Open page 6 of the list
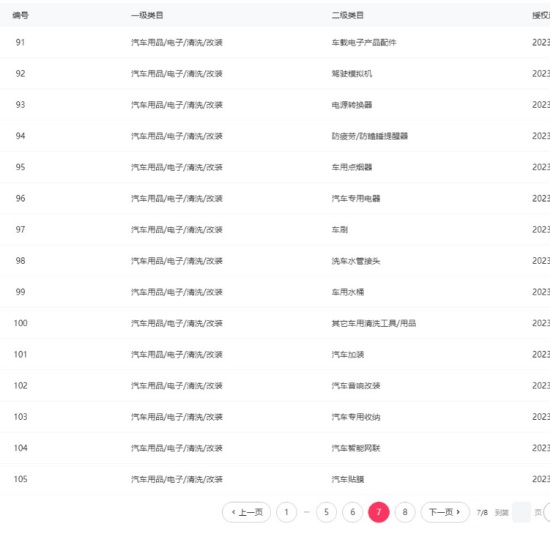550x534 pixels. 353,512
